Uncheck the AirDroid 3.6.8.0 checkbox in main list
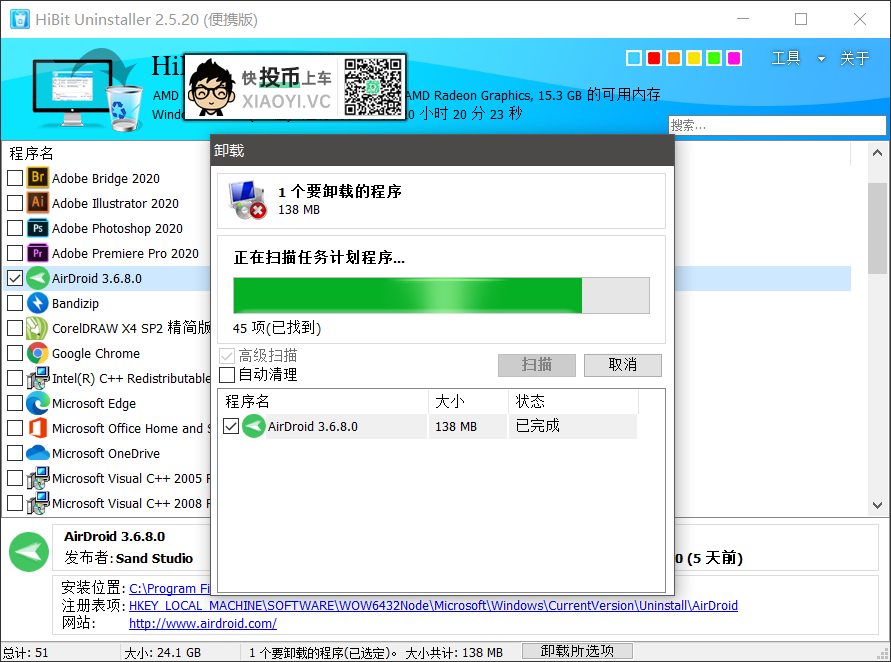 pos(15,278)
